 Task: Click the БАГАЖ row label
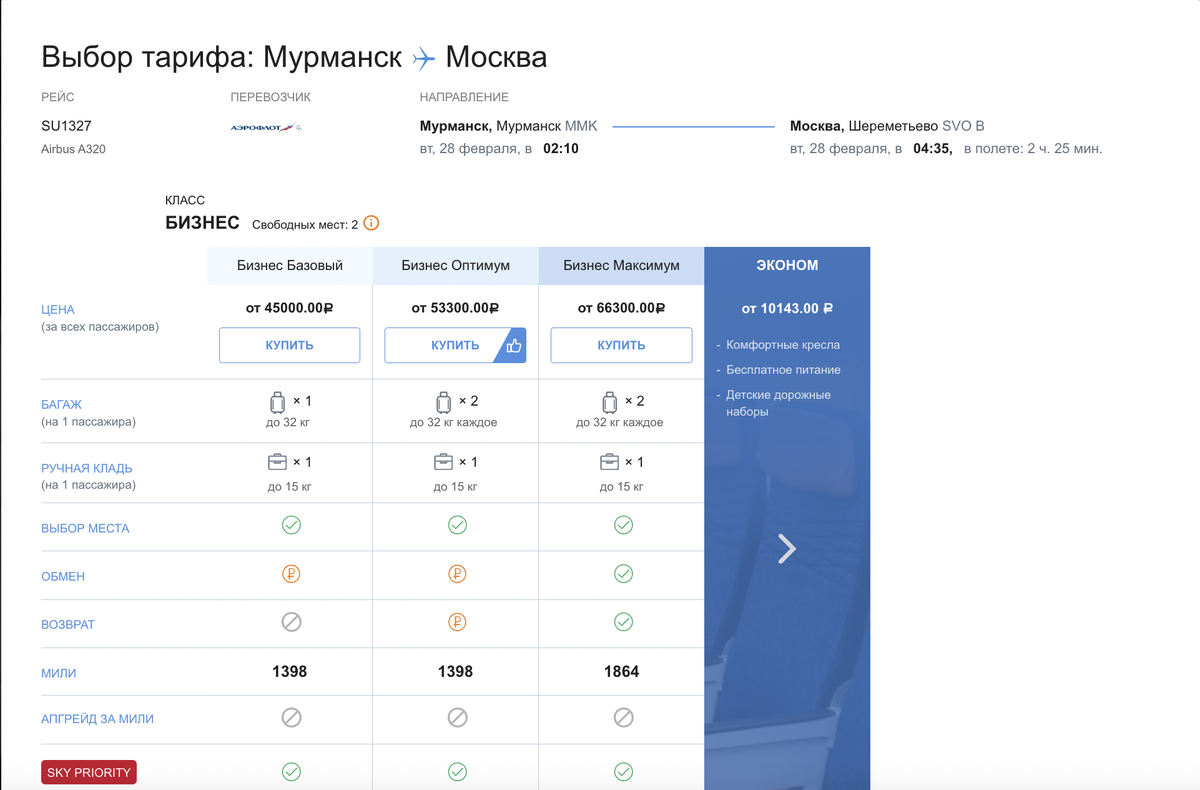(x=62, y=405)
